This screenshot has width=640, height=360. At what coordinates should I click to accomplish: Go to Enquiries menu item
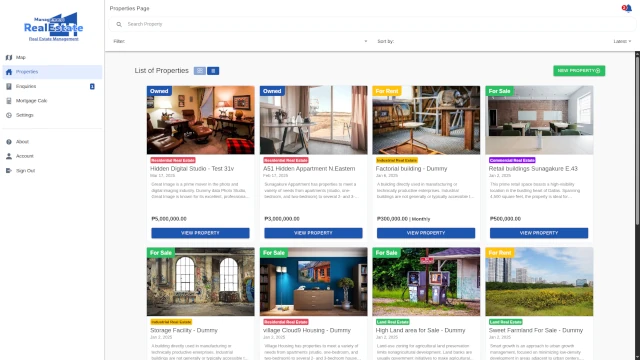point(52,87)
